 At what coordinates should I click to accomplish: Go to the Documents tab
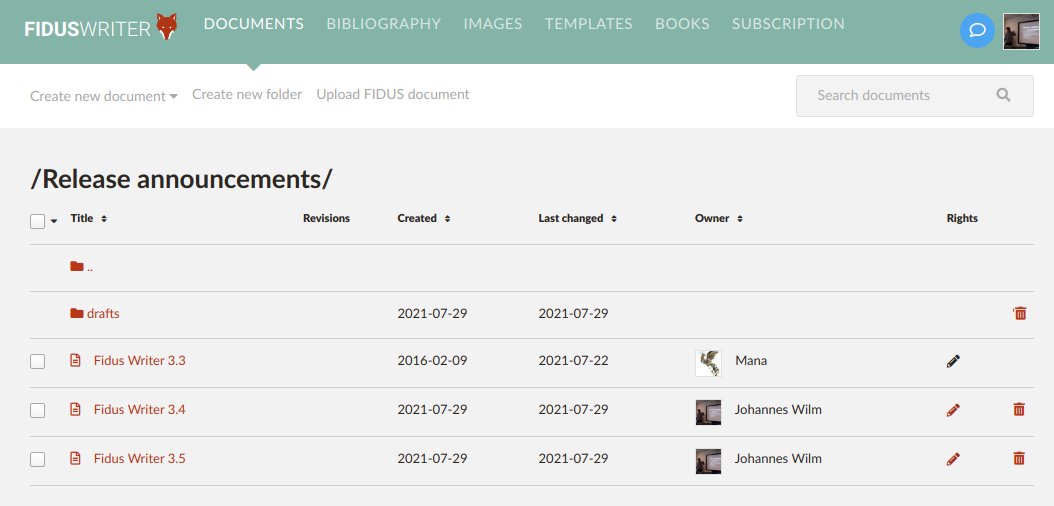point(253,24)
